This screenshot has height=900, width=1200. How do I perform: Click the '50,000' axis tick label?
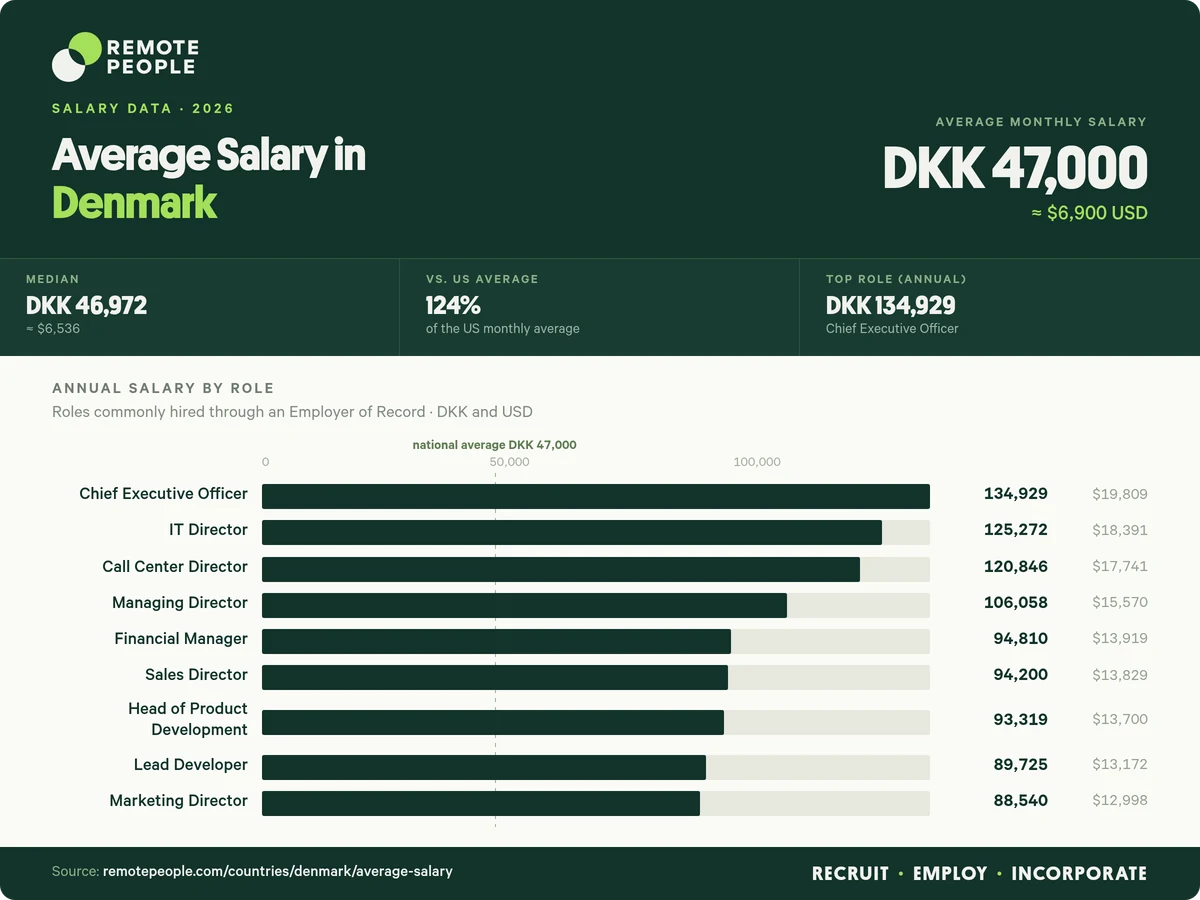coord(509,462)
